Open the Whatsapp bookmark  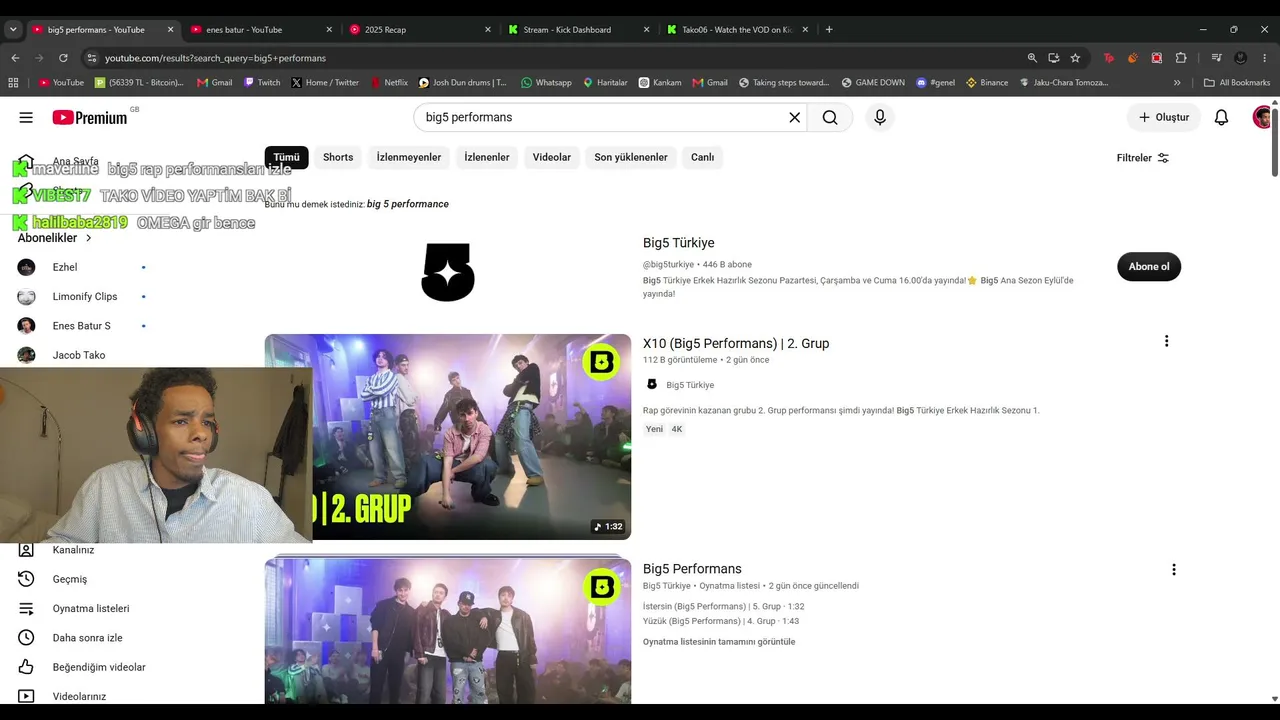point(546,83)
